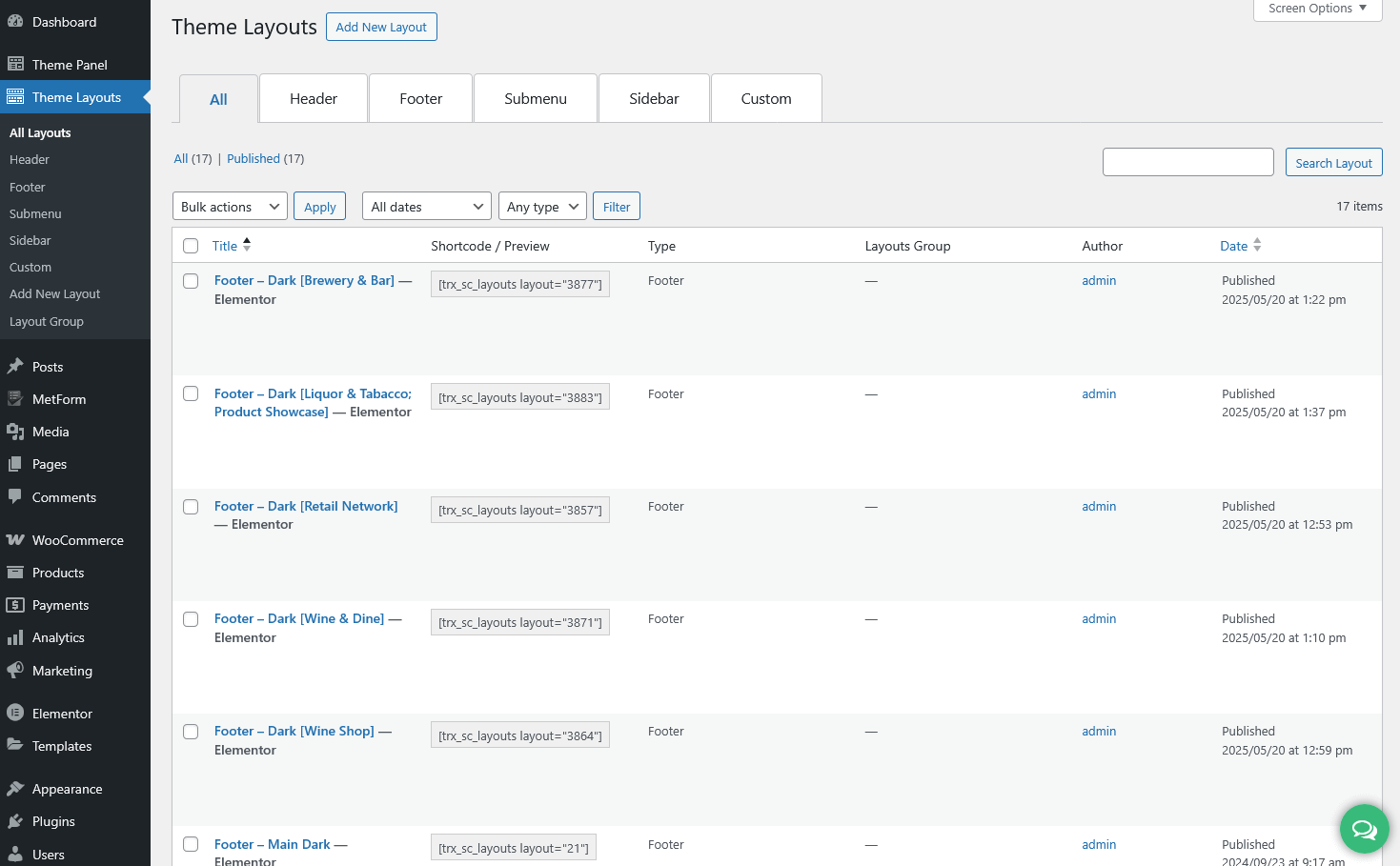This screenshot has height=866, width=1400.
Task: Click the Plugins plug icon
Action: [15, 820]
